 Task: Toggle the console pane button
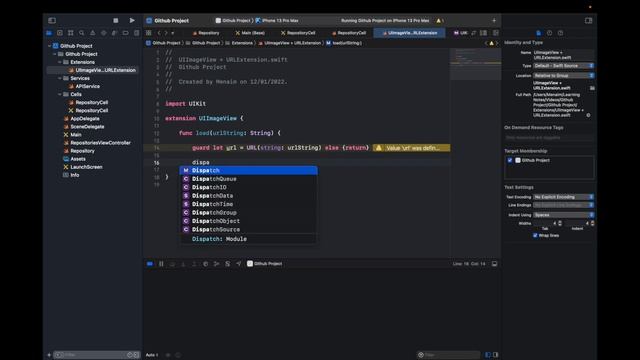coord(496,355)
